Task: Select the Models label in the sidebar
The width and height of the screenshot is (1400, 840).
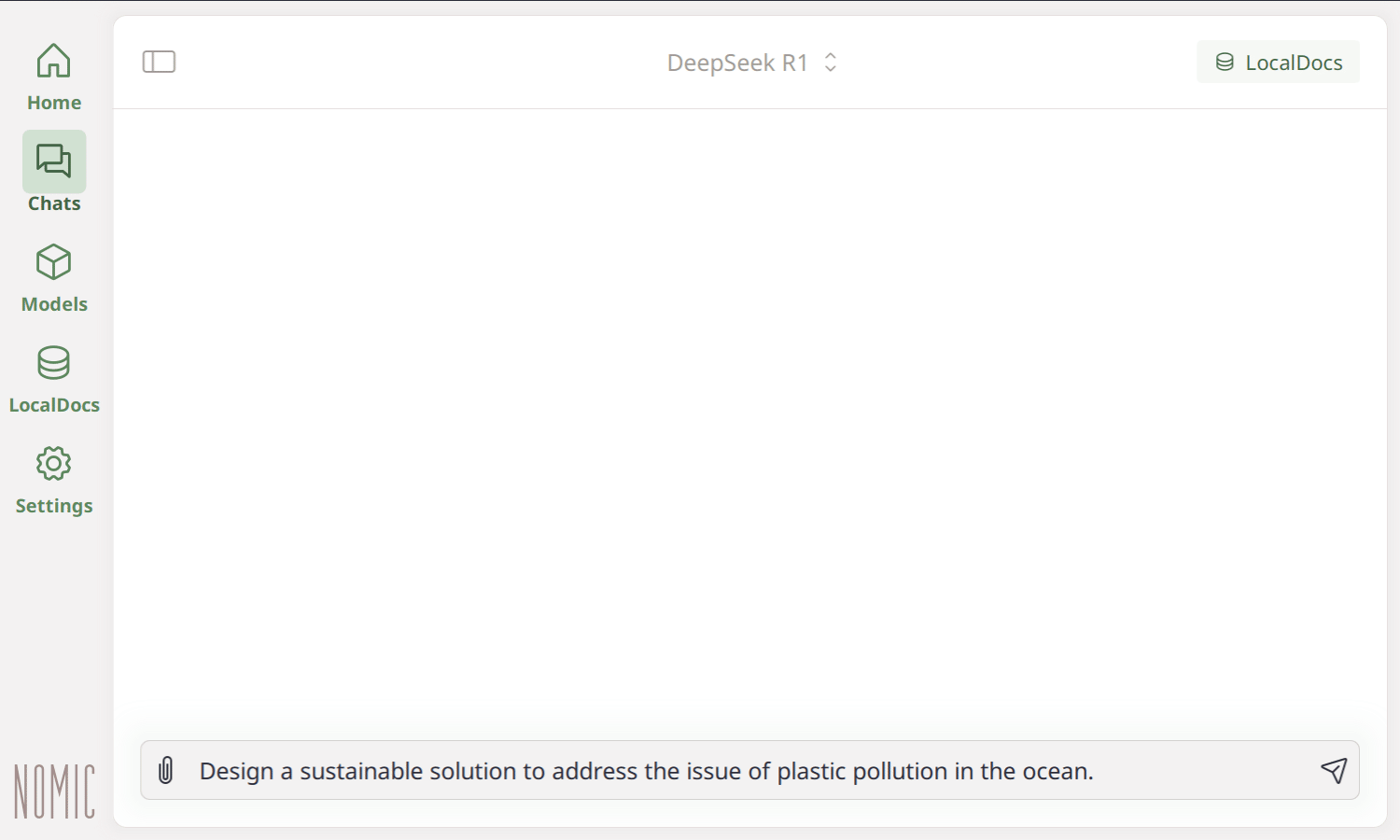Action: [54, 304]
